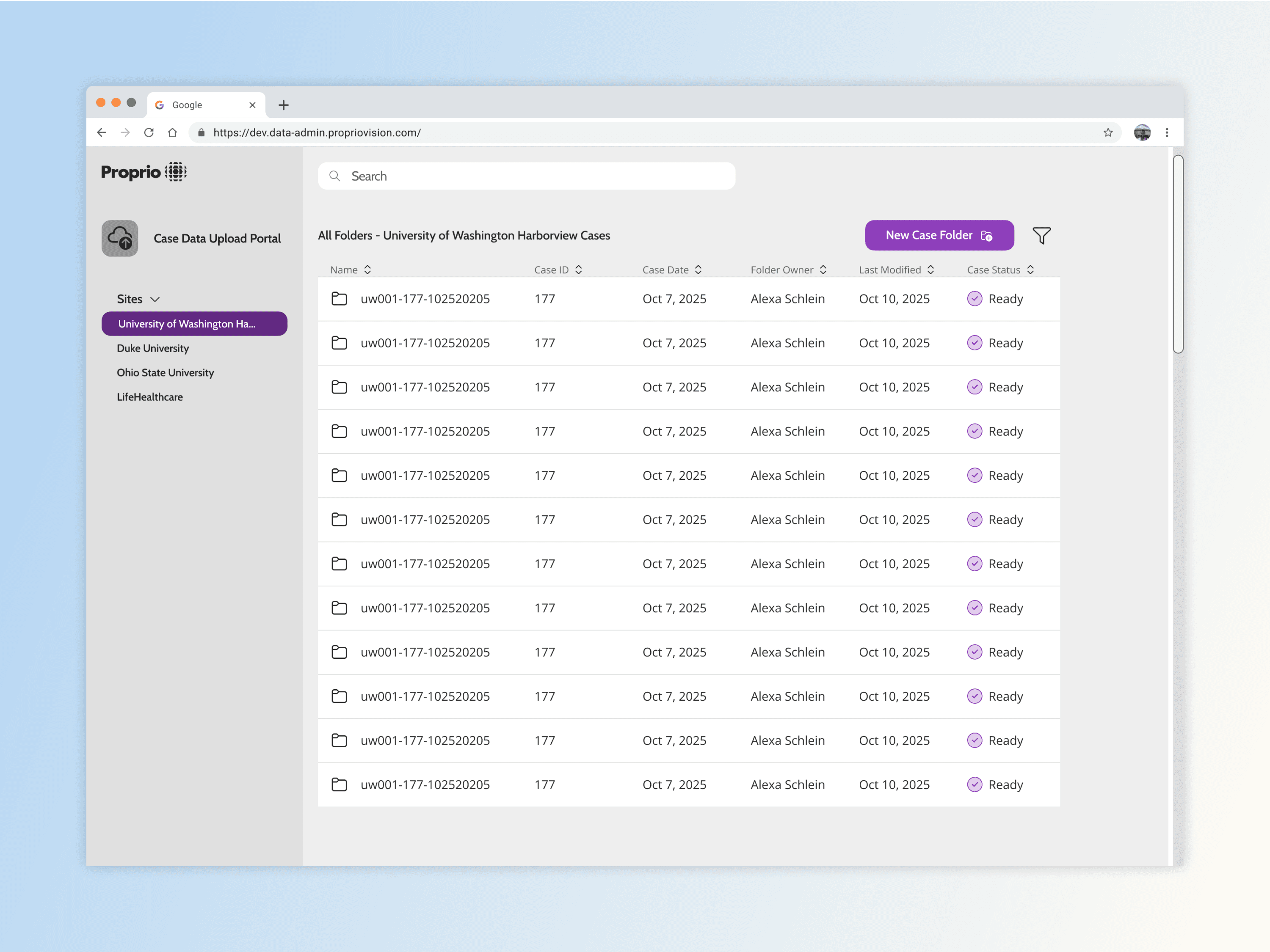
Task: Open browser three-dot menu
Action: click(1167, 132)
